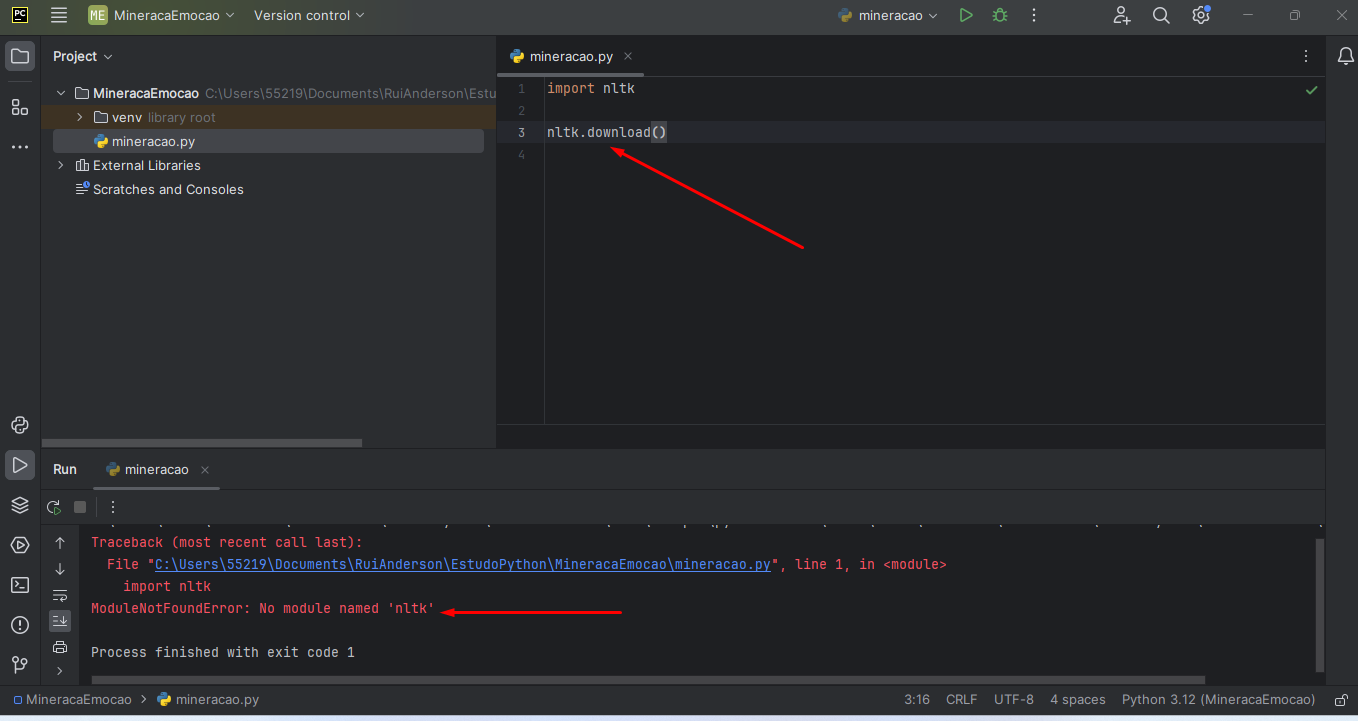The height and width of the screenshot is (721, 1358).
Task: Change CRLF line separator
Action: coord(961,700)
